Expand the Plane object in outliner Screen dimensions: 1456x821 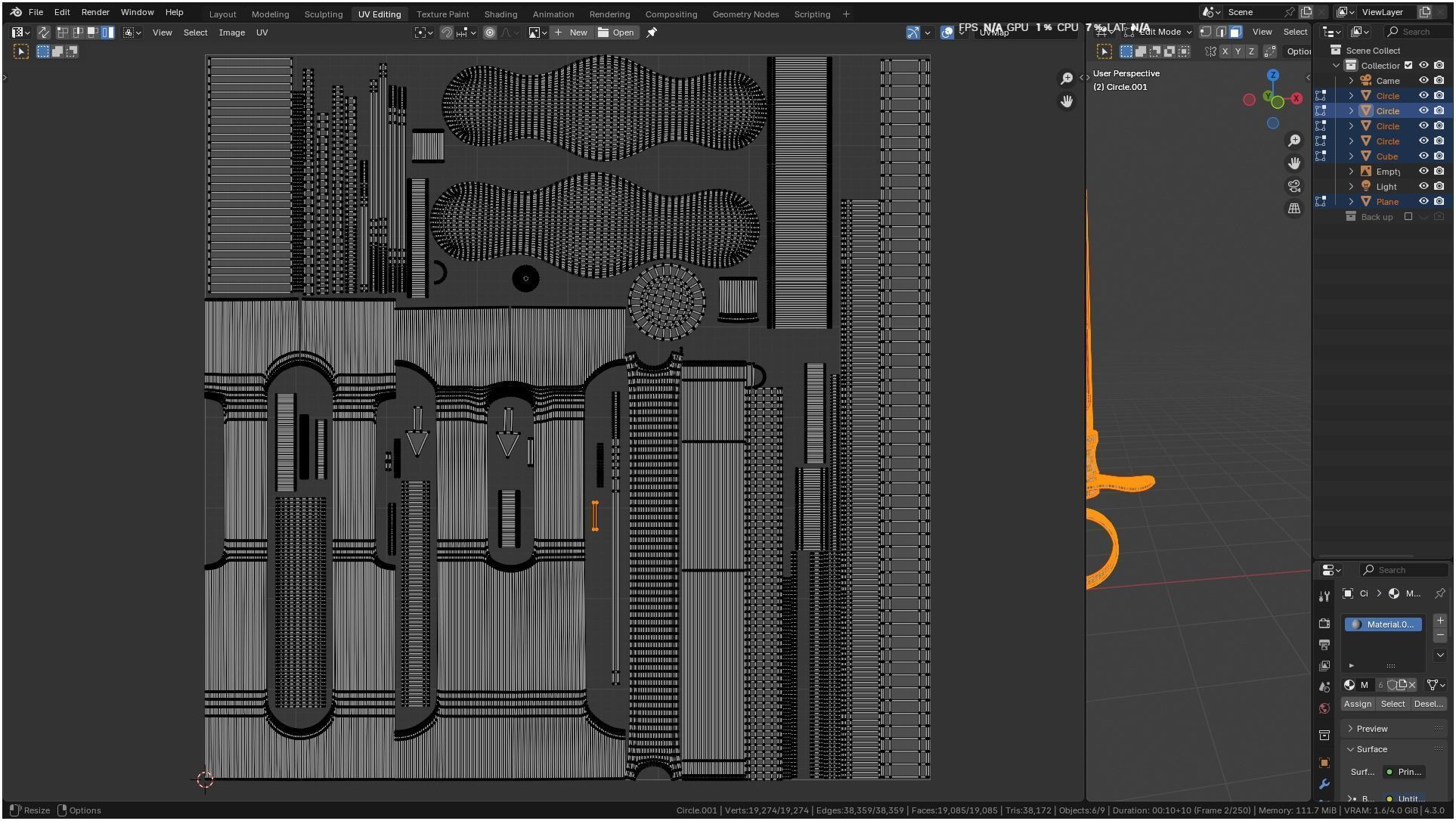coord(1351,202)
